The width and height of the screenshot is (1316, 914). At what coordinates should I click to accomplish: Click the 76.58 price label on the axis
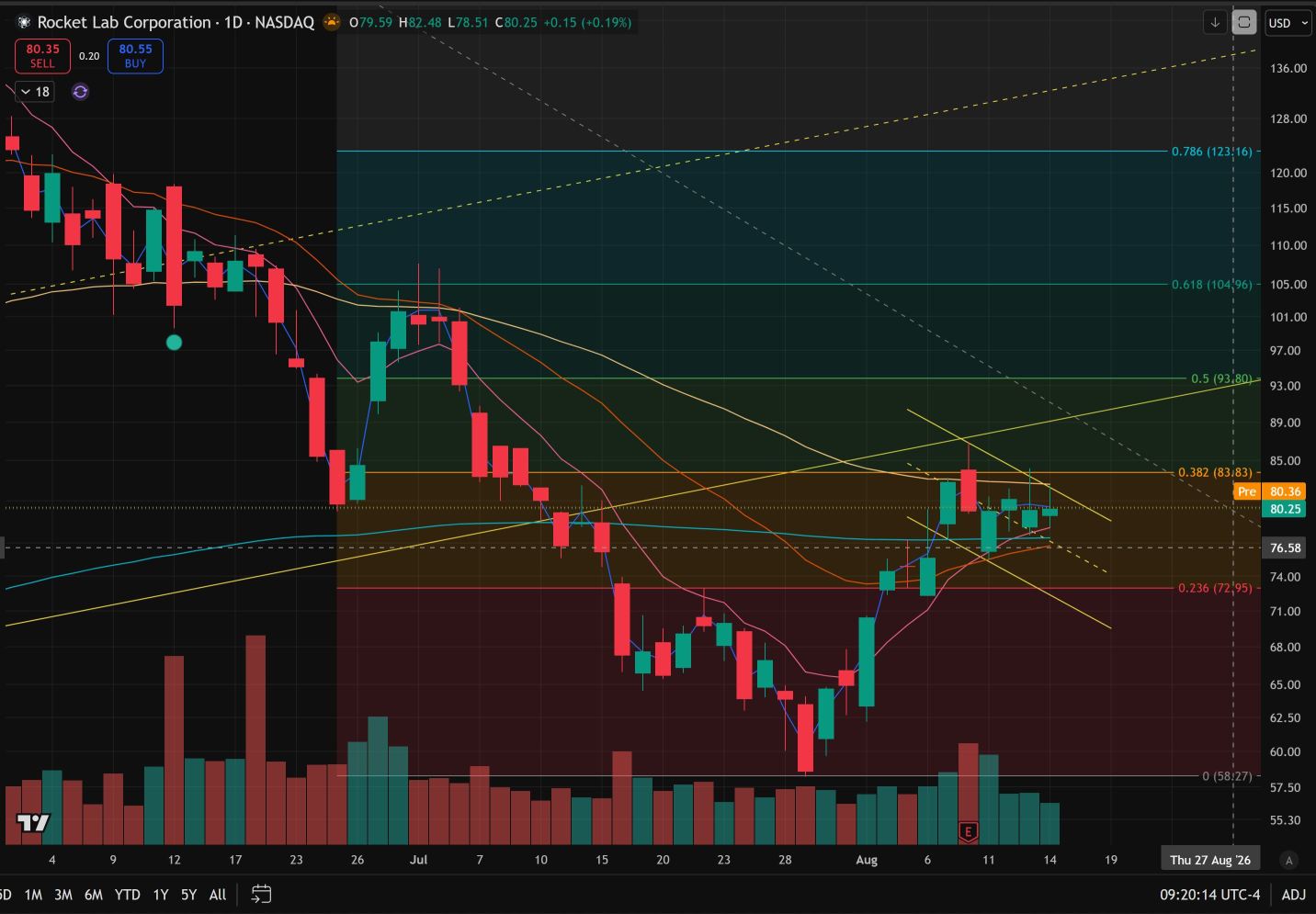point(1286,547)
